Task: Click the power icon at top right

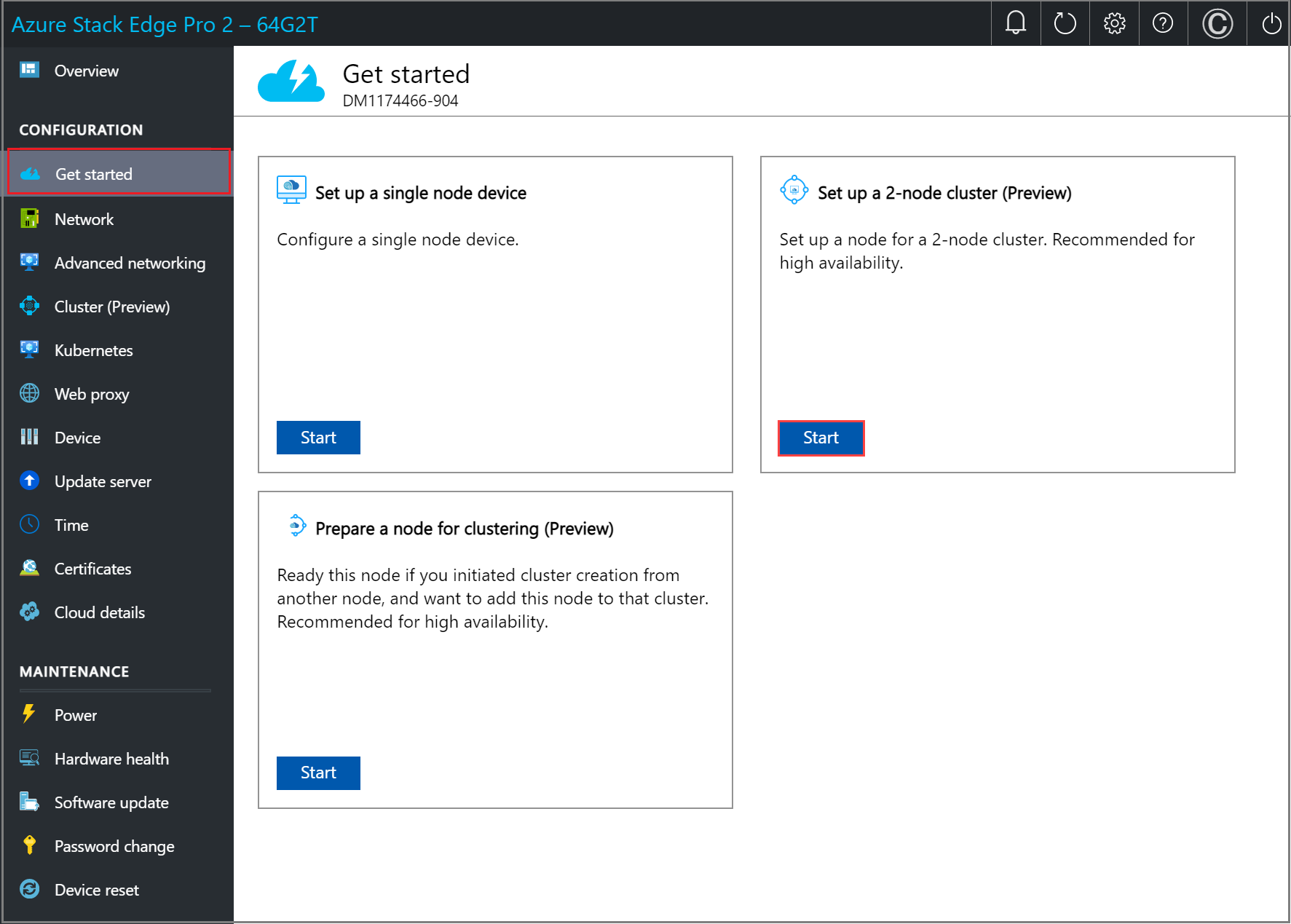Action: pyautogui.click(x=1270, y=23)
